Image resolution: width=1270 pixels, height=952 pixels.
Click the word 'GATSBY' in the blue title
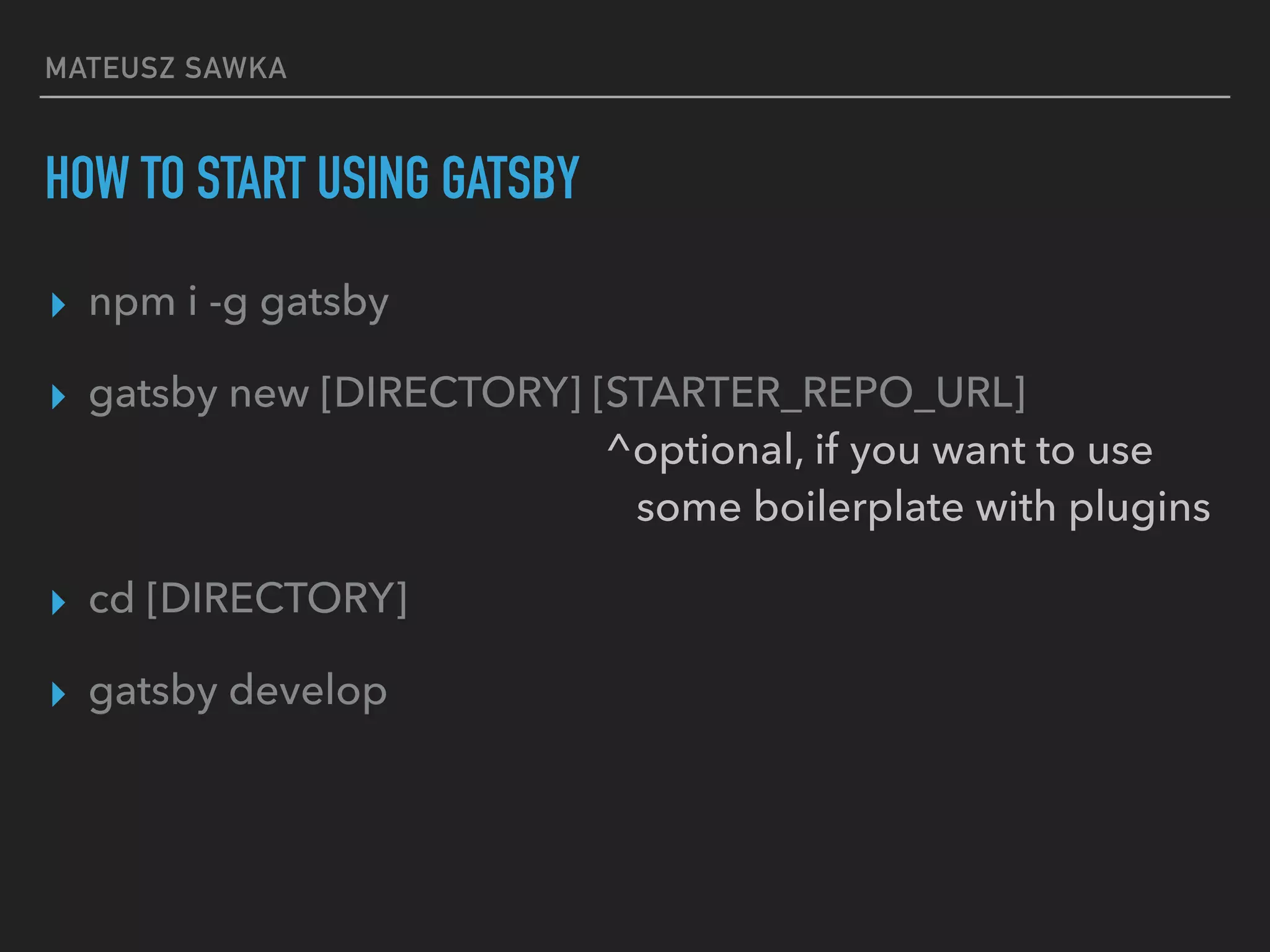pyautogui.click(x=510, y=178)
